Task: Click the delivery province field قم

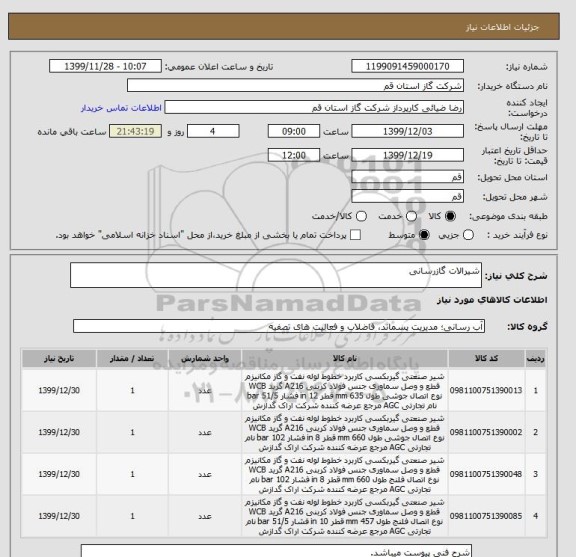Action: [407, 177]
